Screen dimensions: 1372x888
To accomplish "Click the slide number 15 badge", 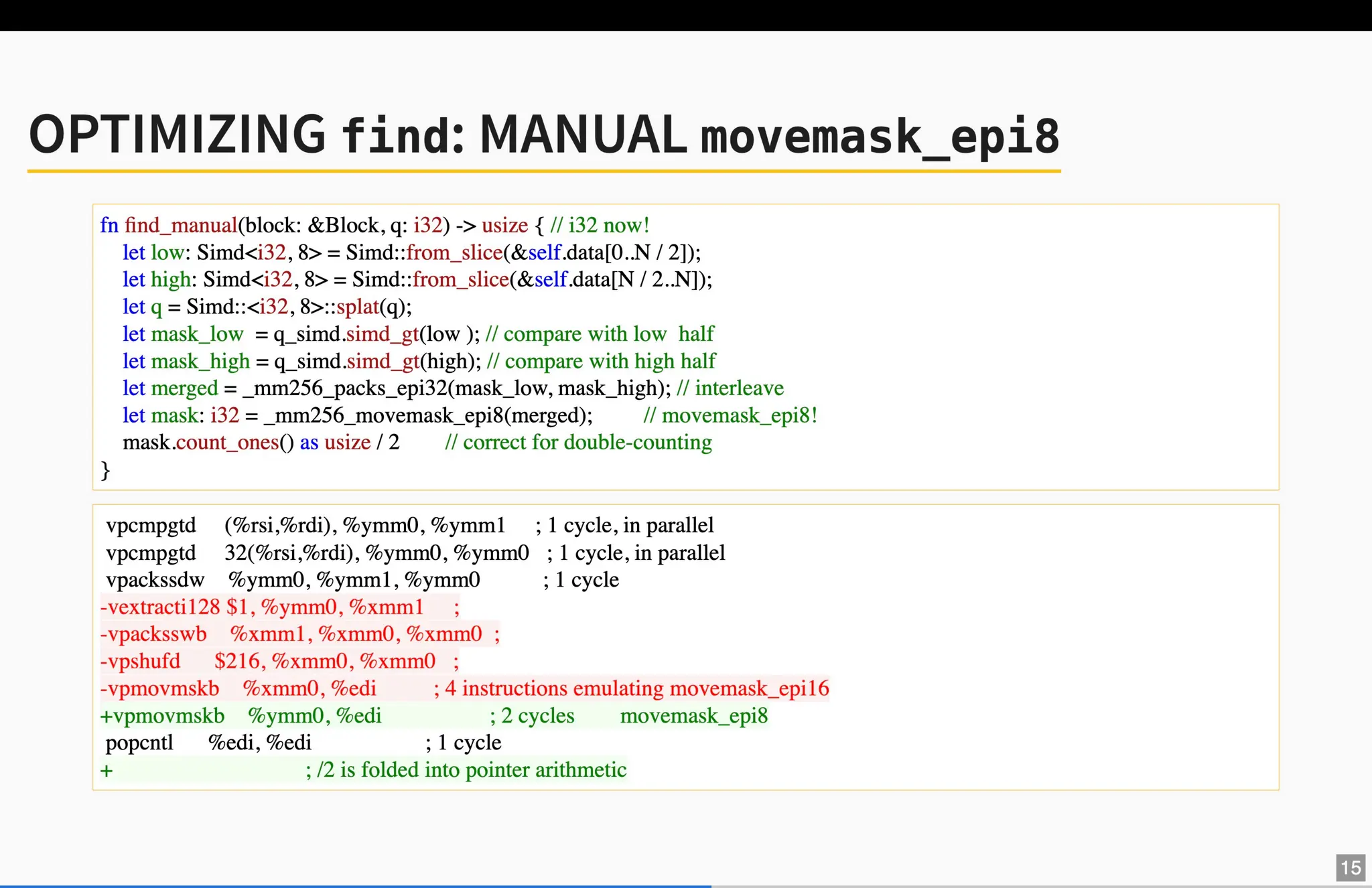I will (1350, 867).
